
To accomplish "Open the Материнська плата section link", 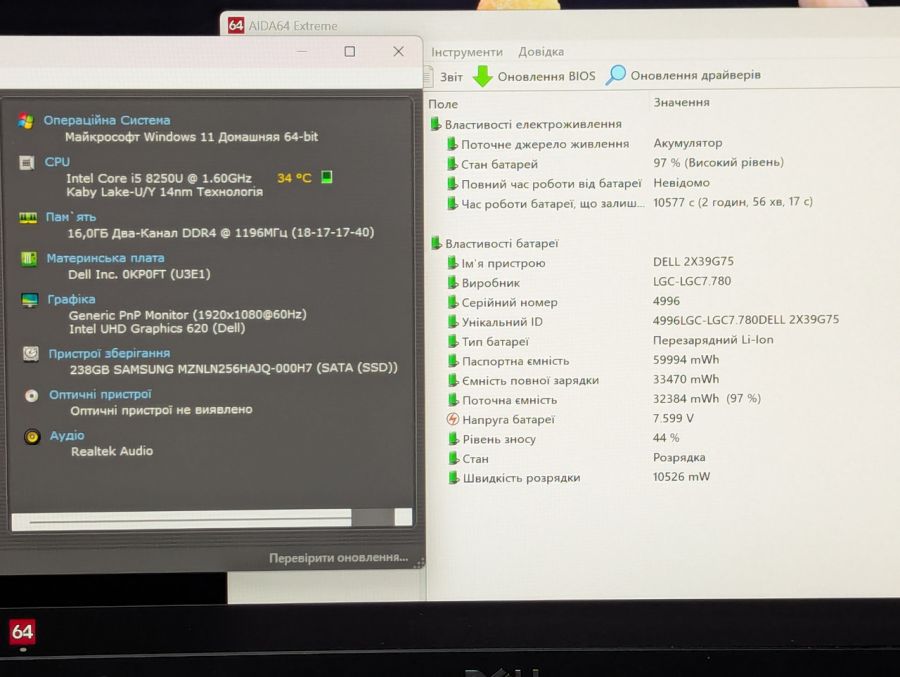I will [106, 258].
